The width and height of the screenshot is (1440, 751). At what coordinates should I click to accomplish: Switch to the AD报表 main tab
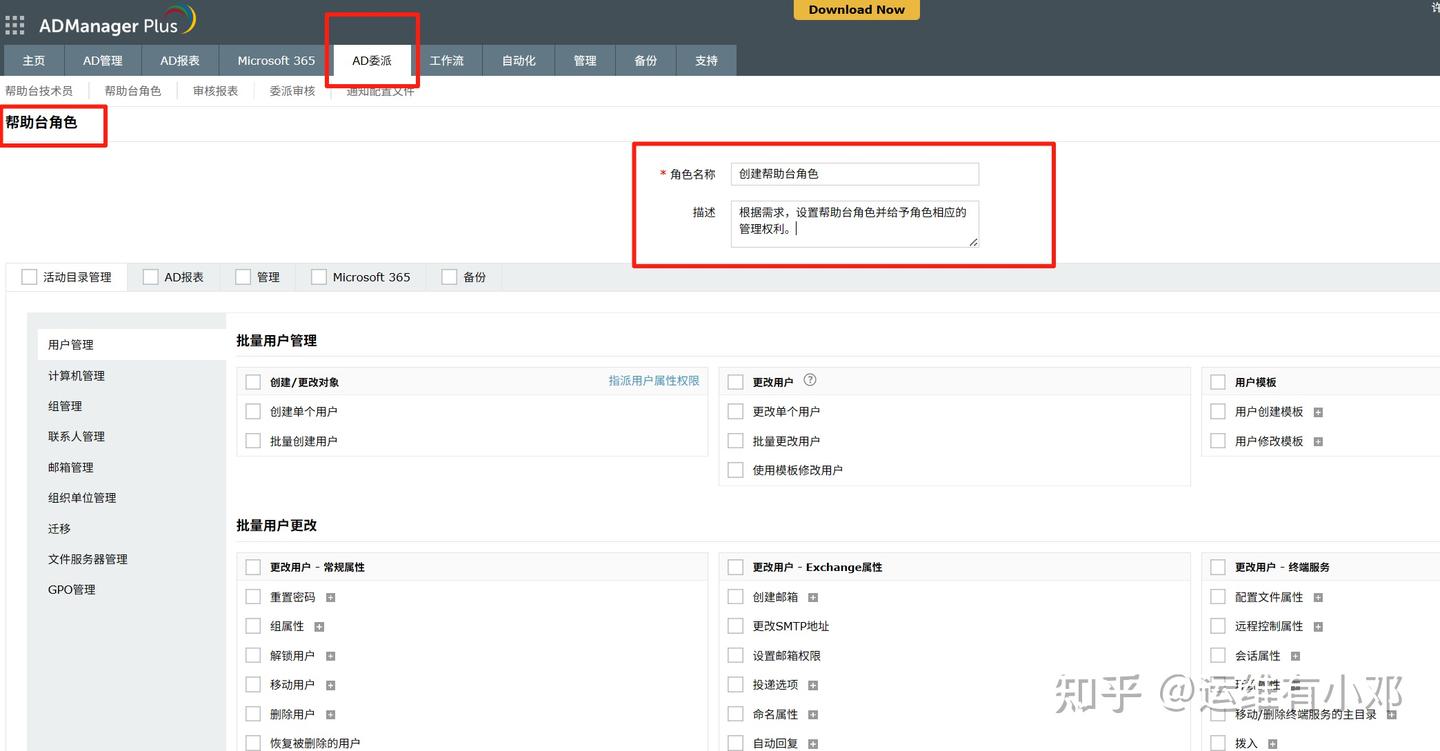180,60
